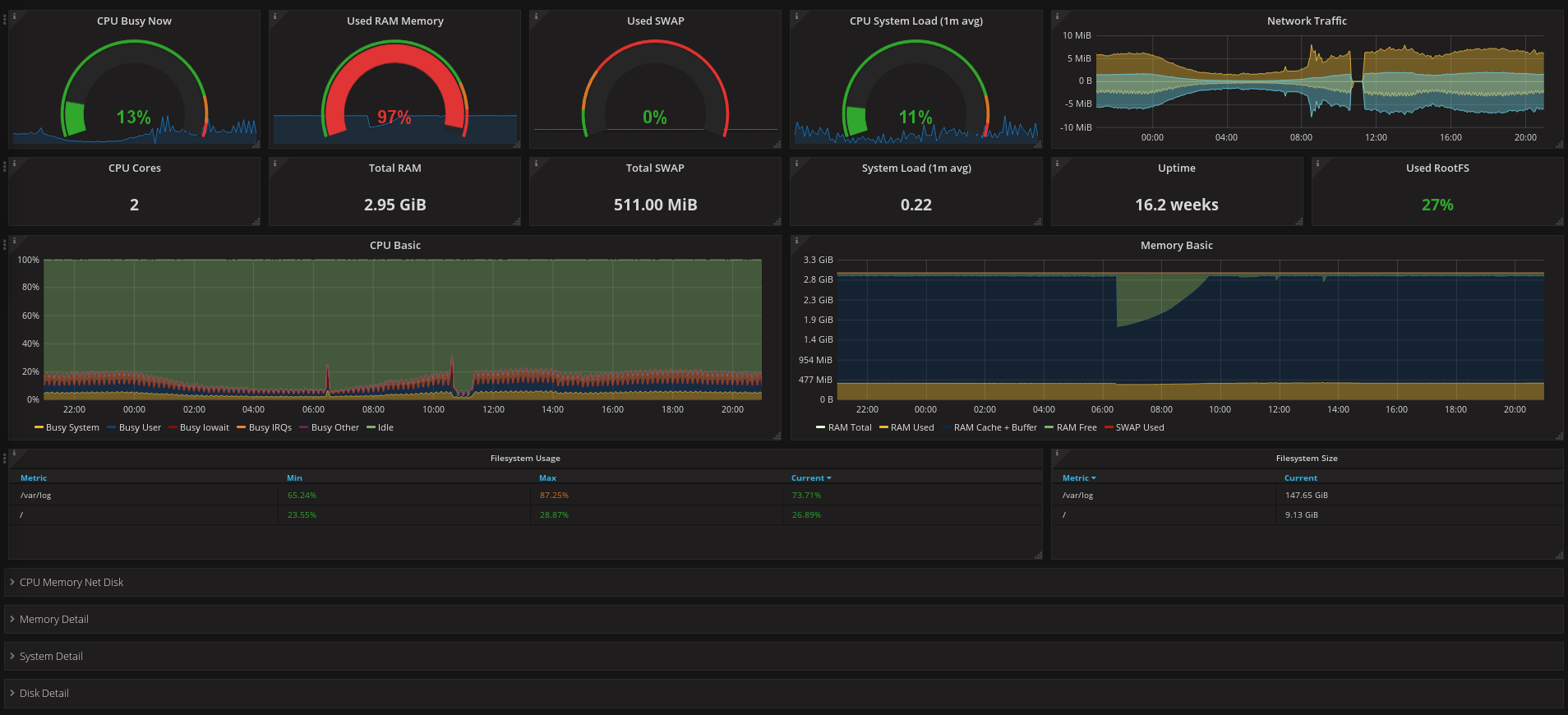Open the Total RAM panel title
1568x715 pixels.
tap(395, 168)
